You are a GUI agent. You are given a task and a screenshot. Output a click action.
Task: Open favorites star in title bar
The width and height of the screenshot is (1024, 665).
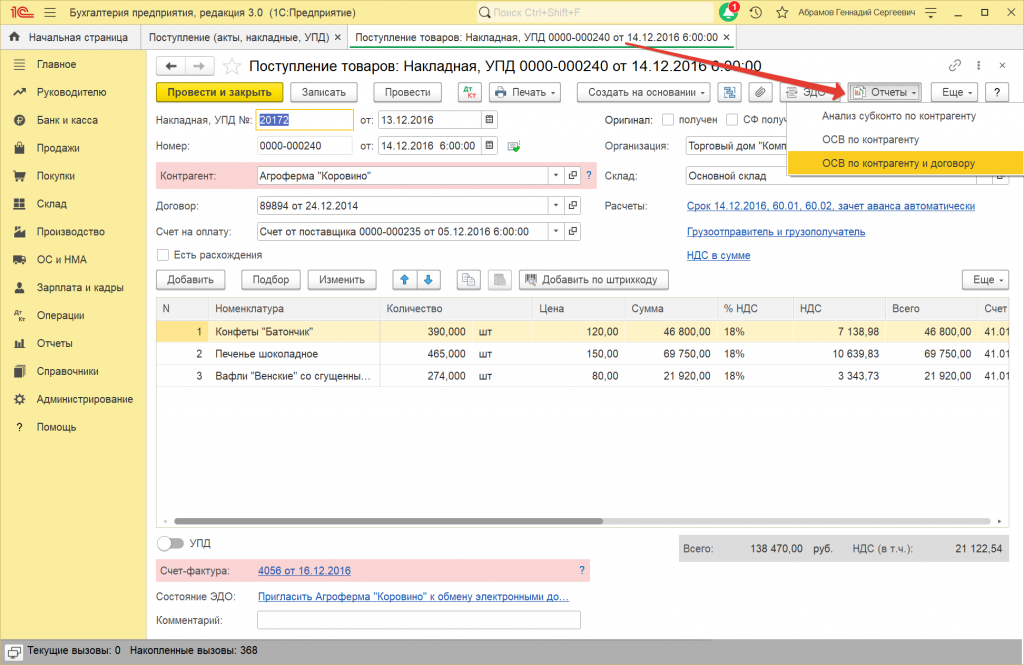[x=782, y=12]
